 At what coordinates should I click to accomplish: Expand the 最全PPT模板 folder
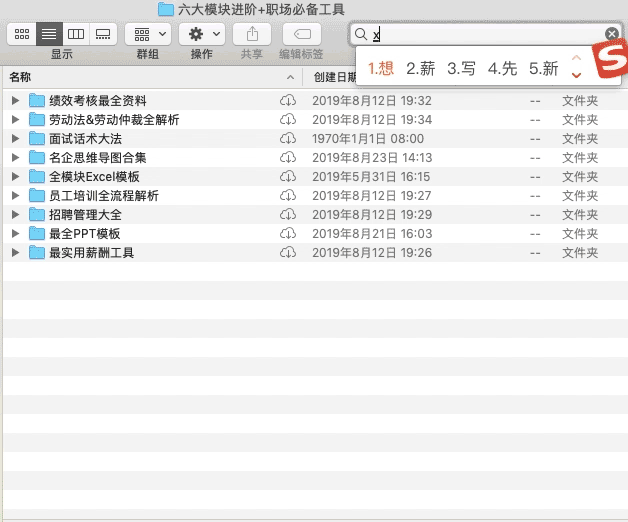(x=15, y=234)
